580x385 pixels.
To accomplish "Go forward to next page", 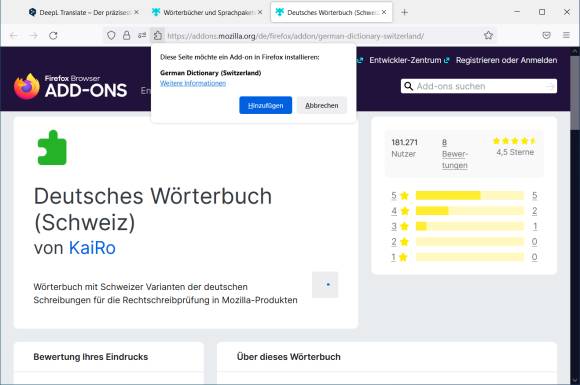I will pos(34,36).
